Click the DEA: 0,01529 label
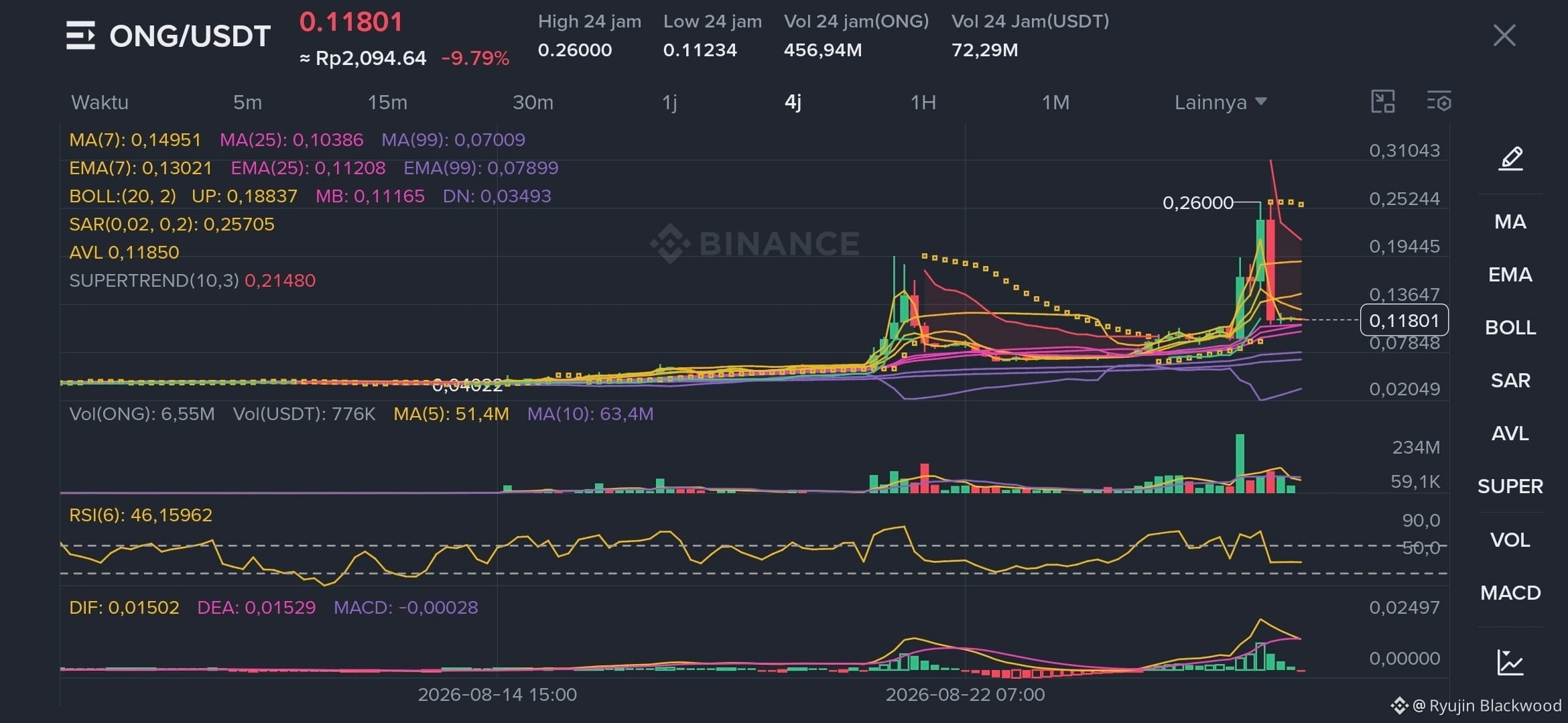The image size is (1568, 723). point(257,608)
